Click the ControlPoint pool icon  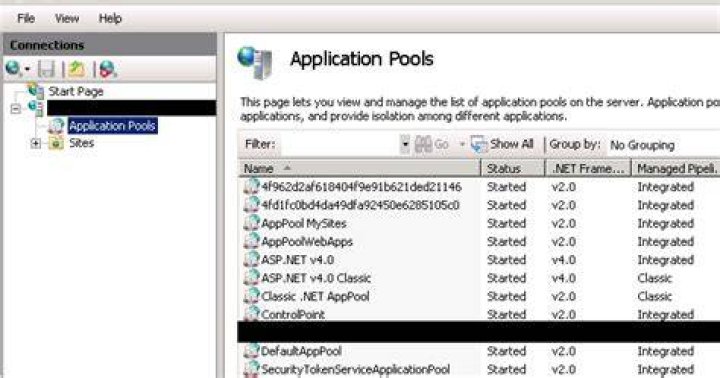click(x=251, y=313)
